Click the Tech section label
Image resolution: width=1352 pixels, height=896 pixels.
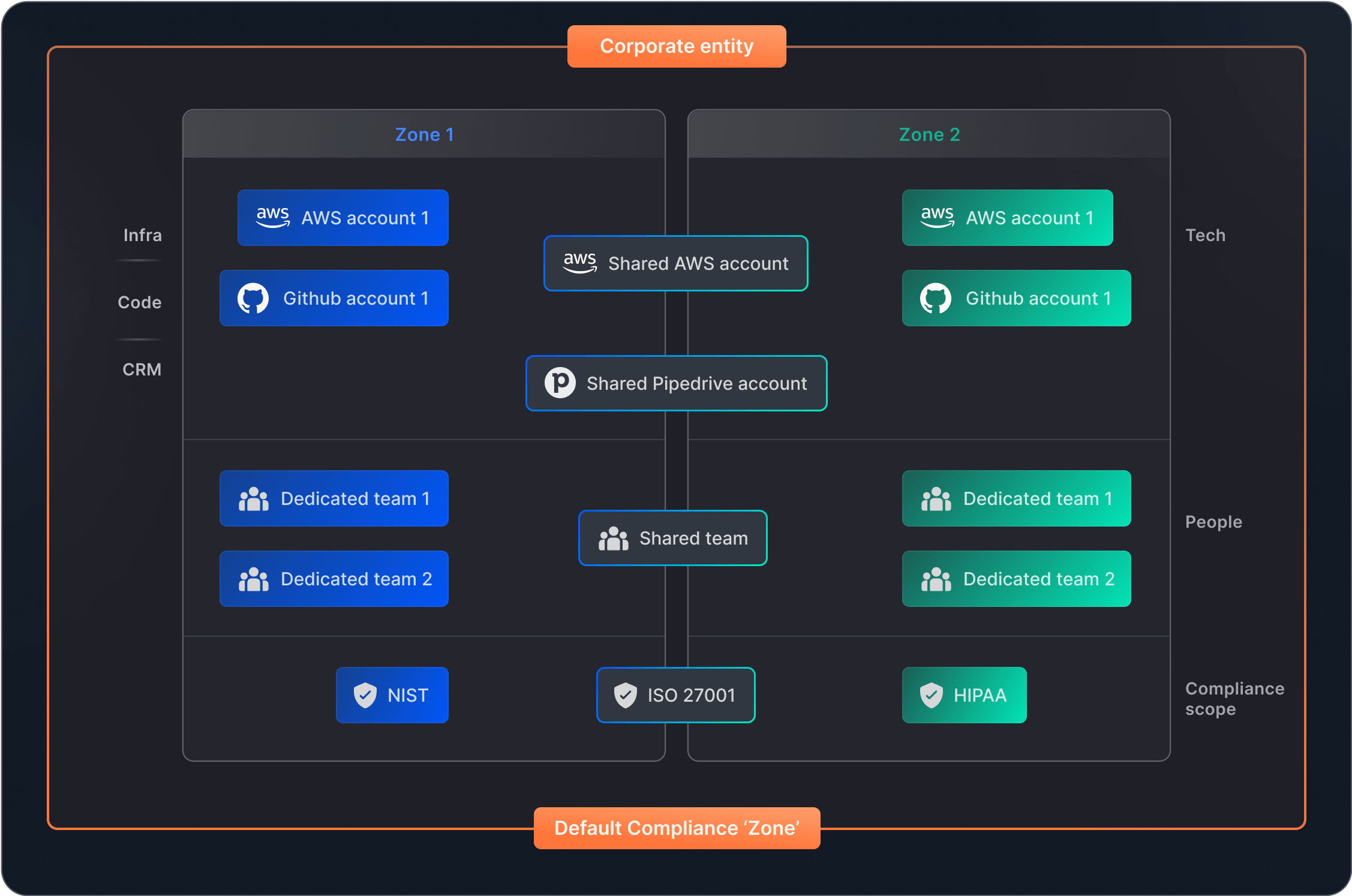coord(1206,235)
